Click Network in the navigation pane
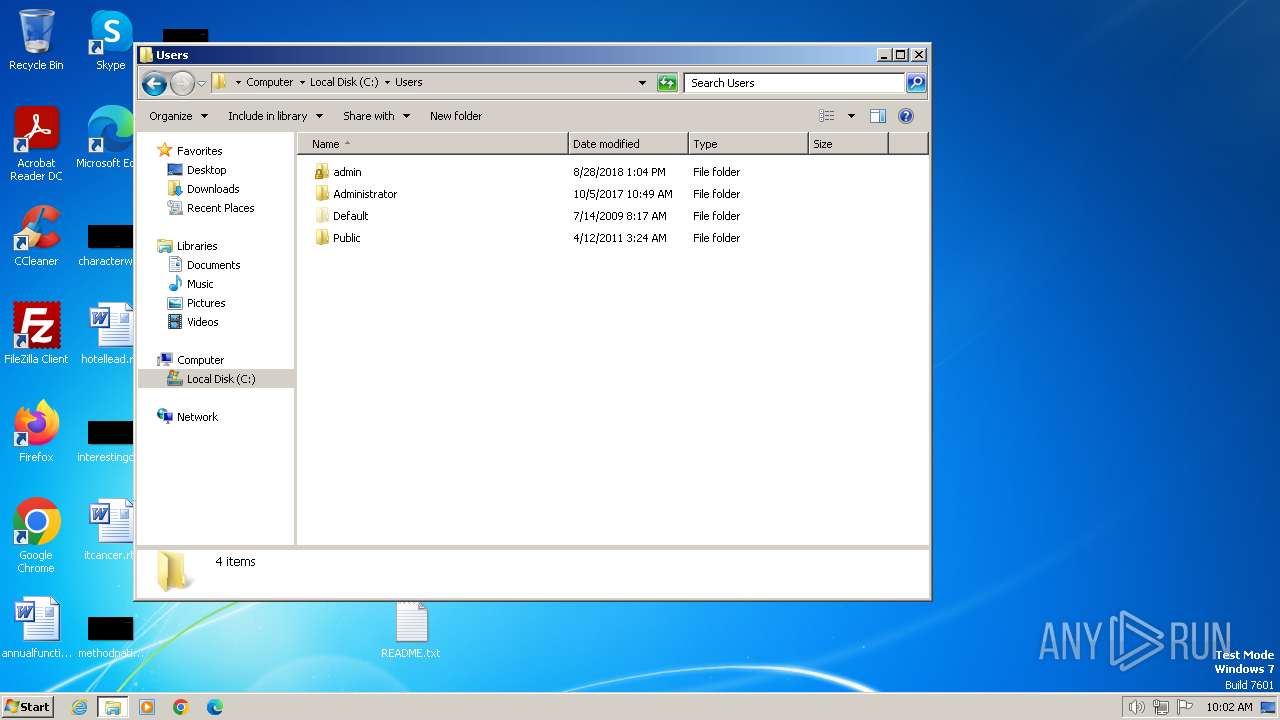The image size is (1280, 720). pyautogui.click(x=197, y=417)
